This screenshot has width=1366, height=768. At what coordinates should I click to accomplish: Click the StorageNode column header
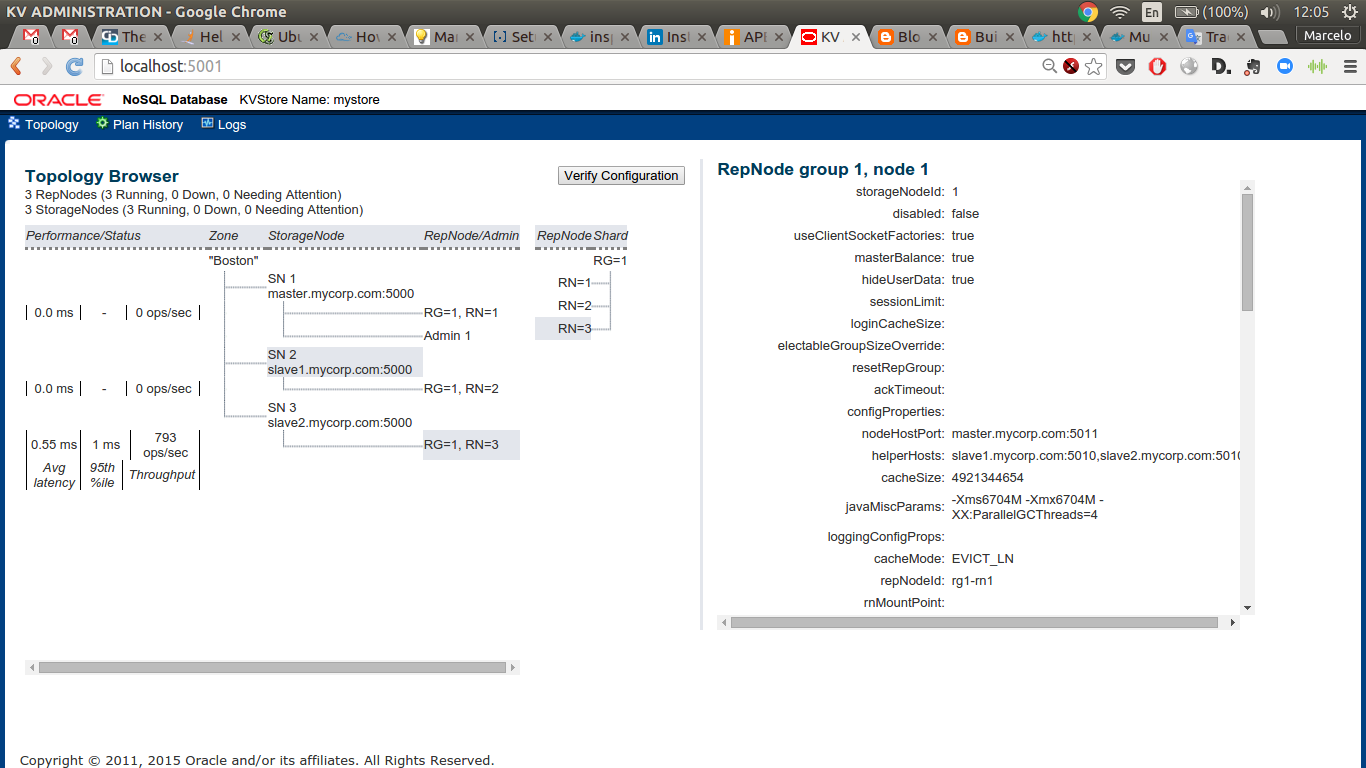click(x=306, y=236)
